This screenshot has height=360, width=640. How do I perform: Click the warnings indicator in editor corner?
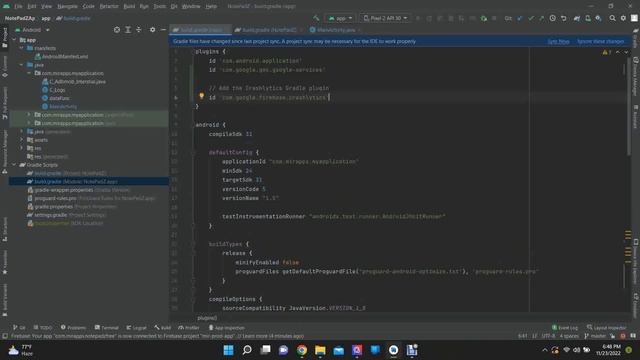(x=607, y=52)
